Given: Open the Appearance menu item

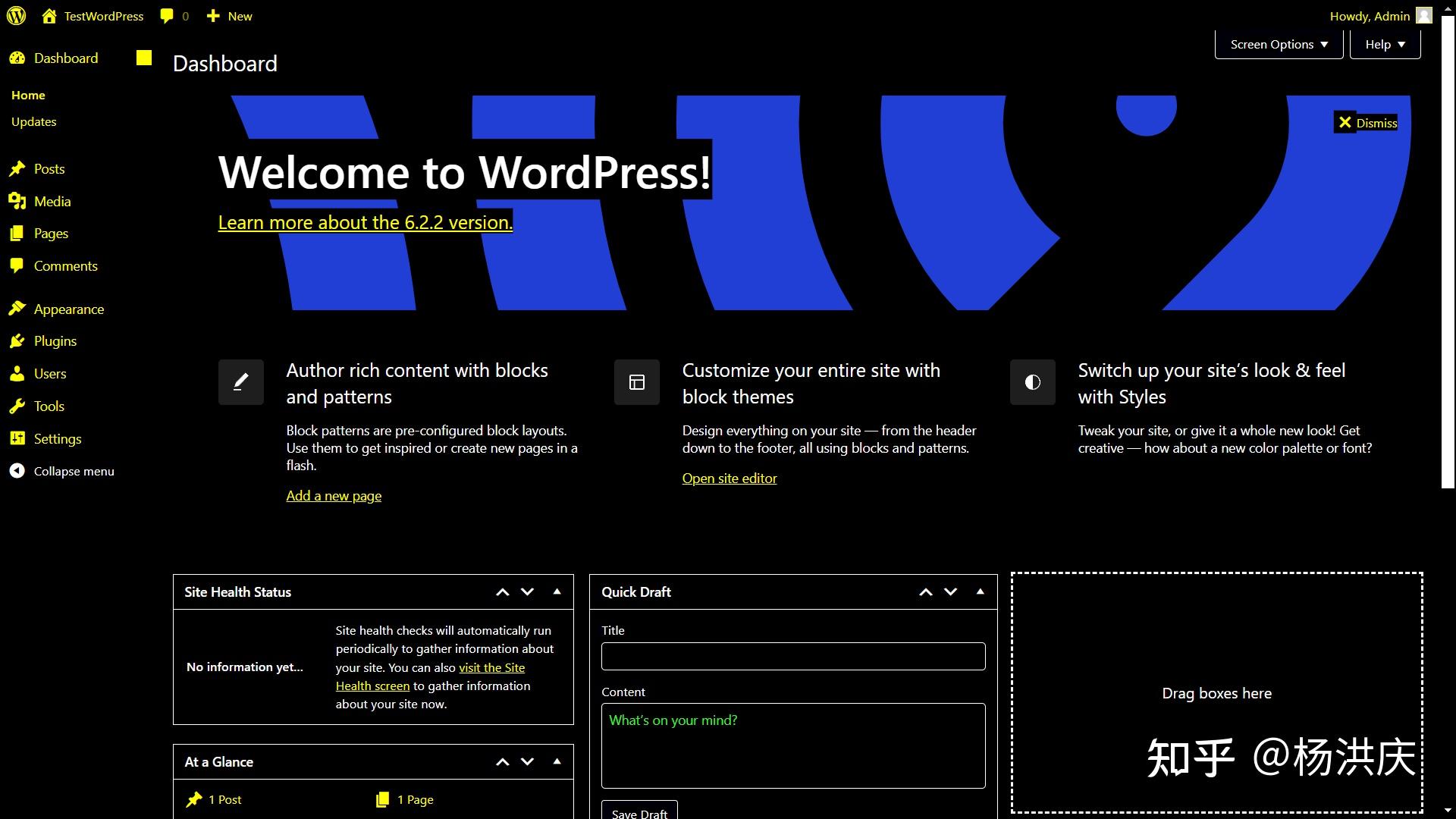Looking at the screenshot, I should tap(68, 309).
